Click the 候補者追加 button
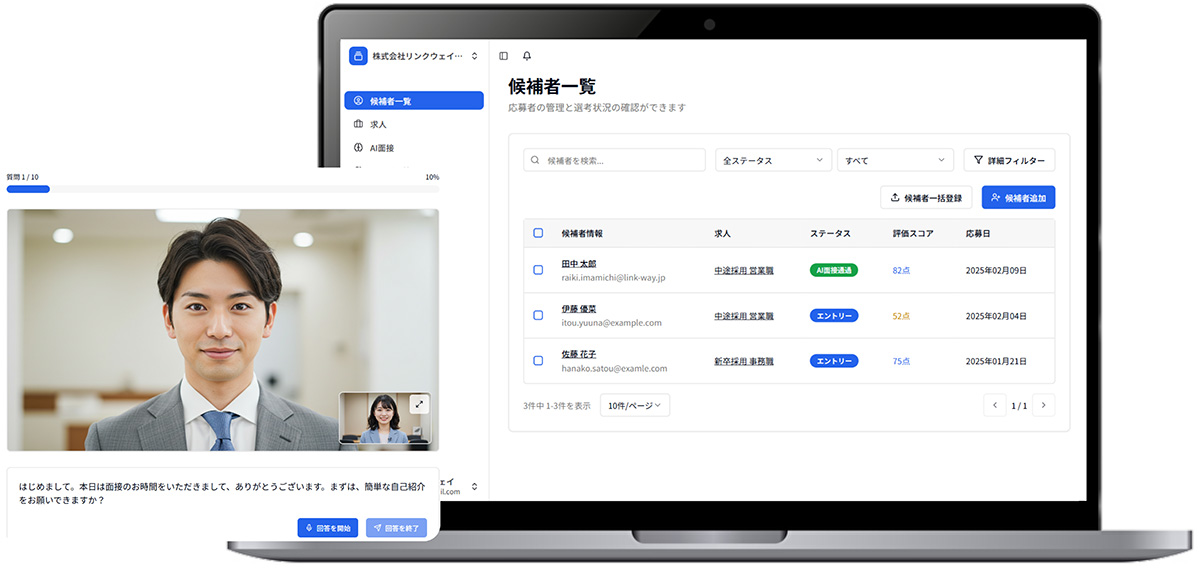This screenshot has width=1200, height=577. tap(1017, 197)
